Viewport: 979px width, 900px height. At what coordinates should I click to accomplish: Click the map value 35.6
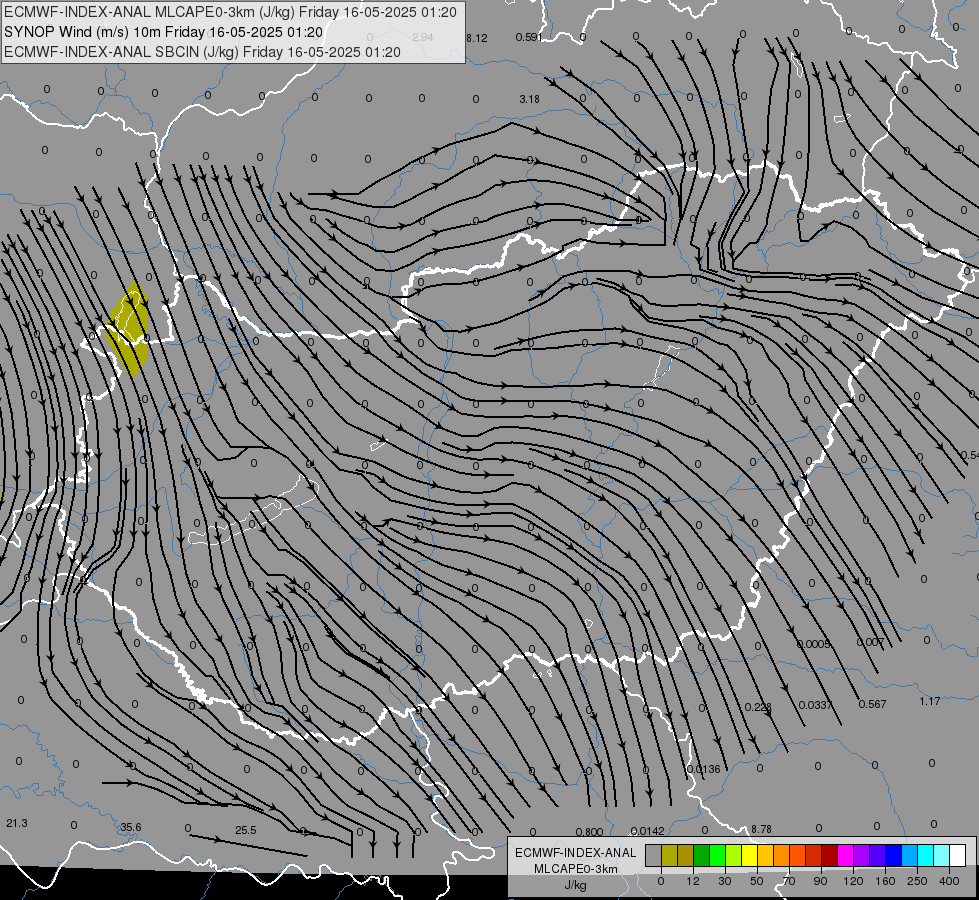coord(131,828)
